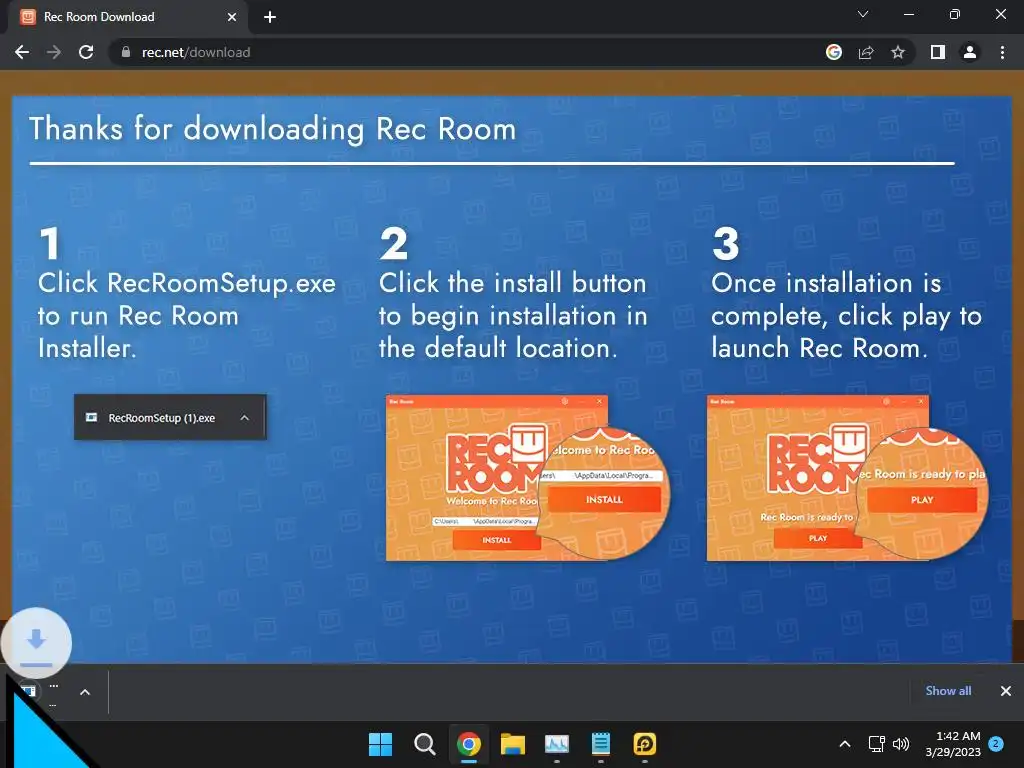Image resolution: width=1024 pixels, height=768 pixels.
Task: Open the Windows Start menu
Action: [x=380, y=744]
